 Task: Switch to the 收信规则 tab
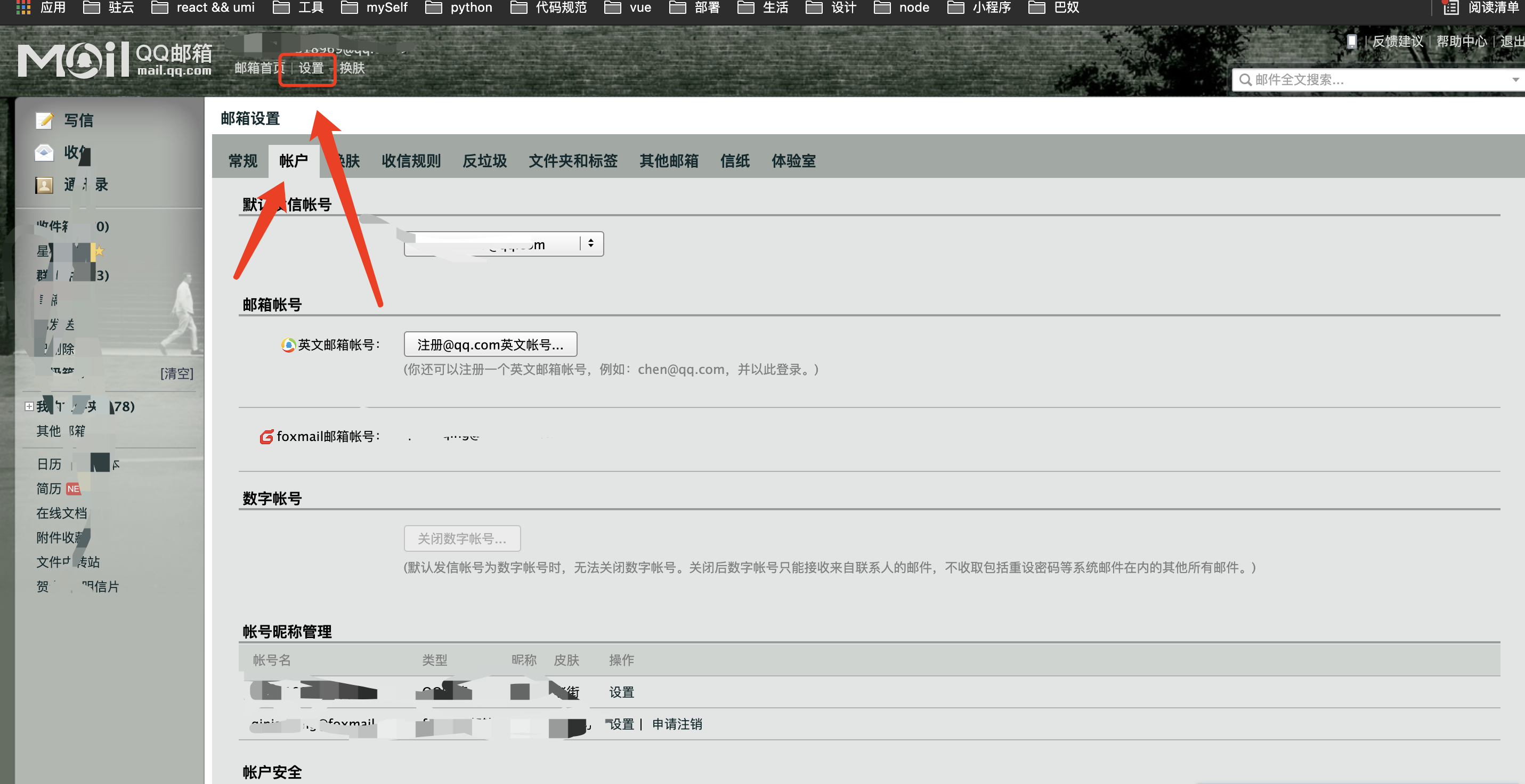[411, 161]
